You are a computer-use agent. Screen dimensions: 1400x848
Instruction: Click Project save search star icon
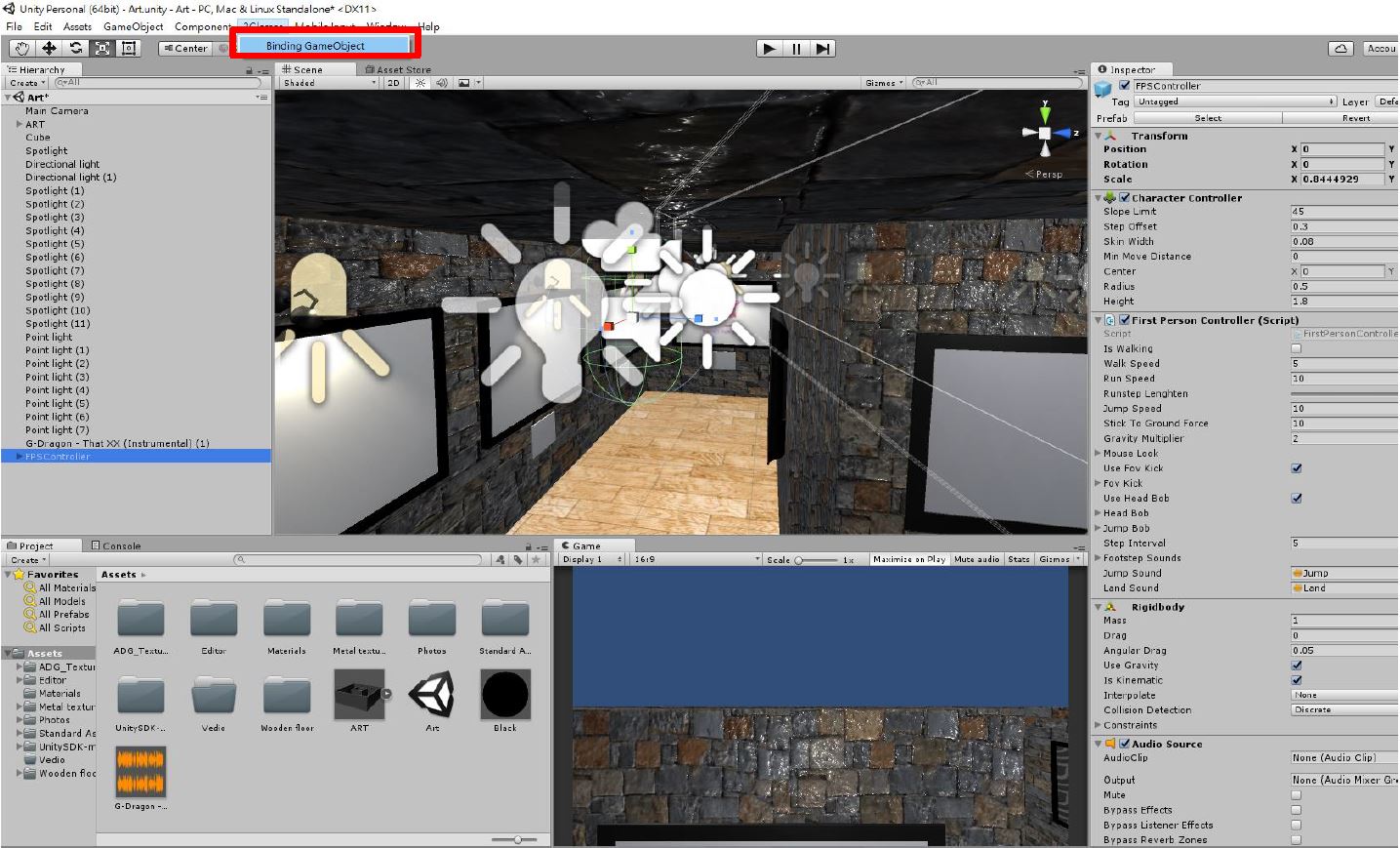coord(536,560)
